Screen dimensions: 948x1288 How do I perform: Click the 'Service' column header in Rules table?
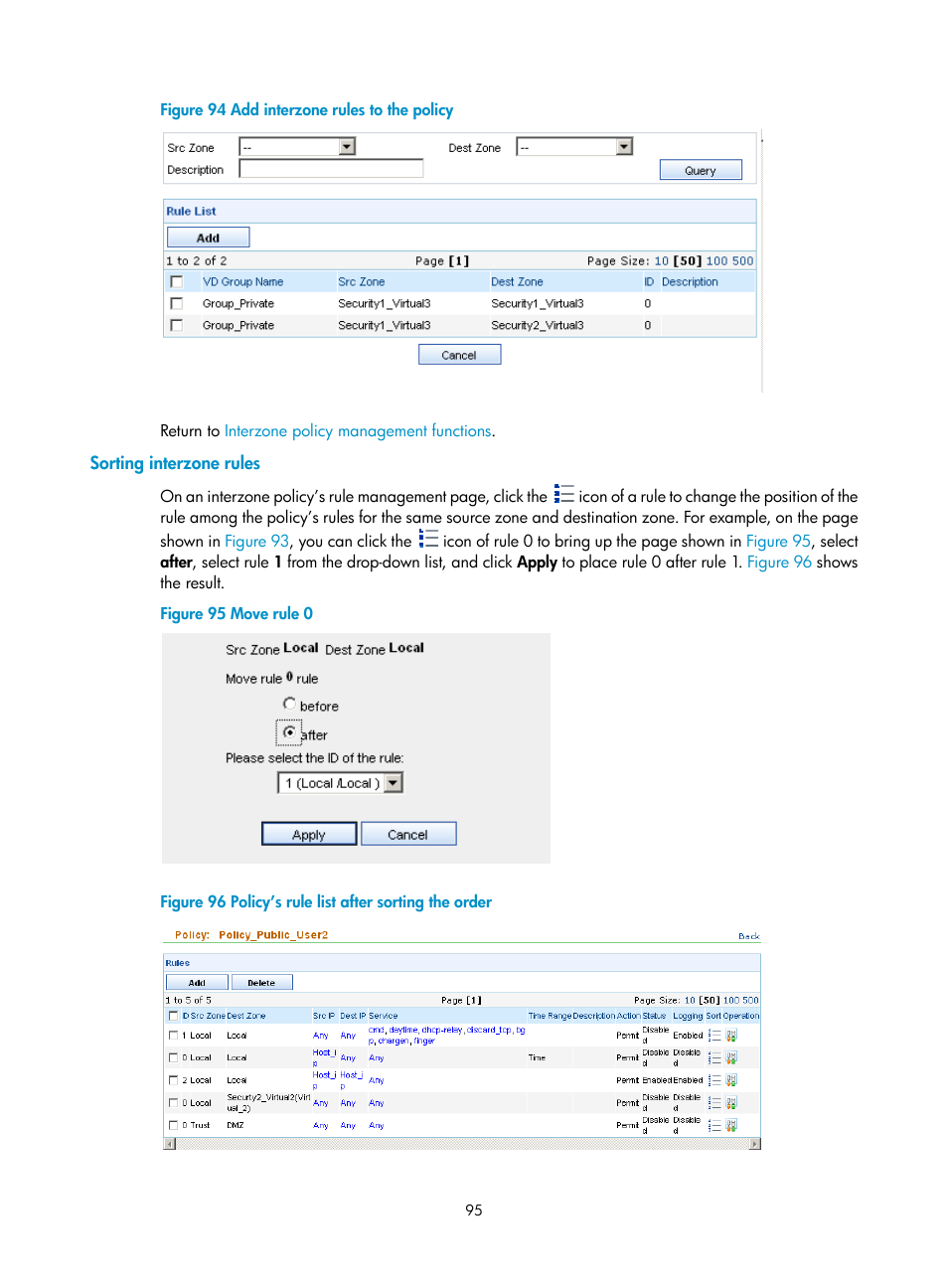tap(383, 1016)
